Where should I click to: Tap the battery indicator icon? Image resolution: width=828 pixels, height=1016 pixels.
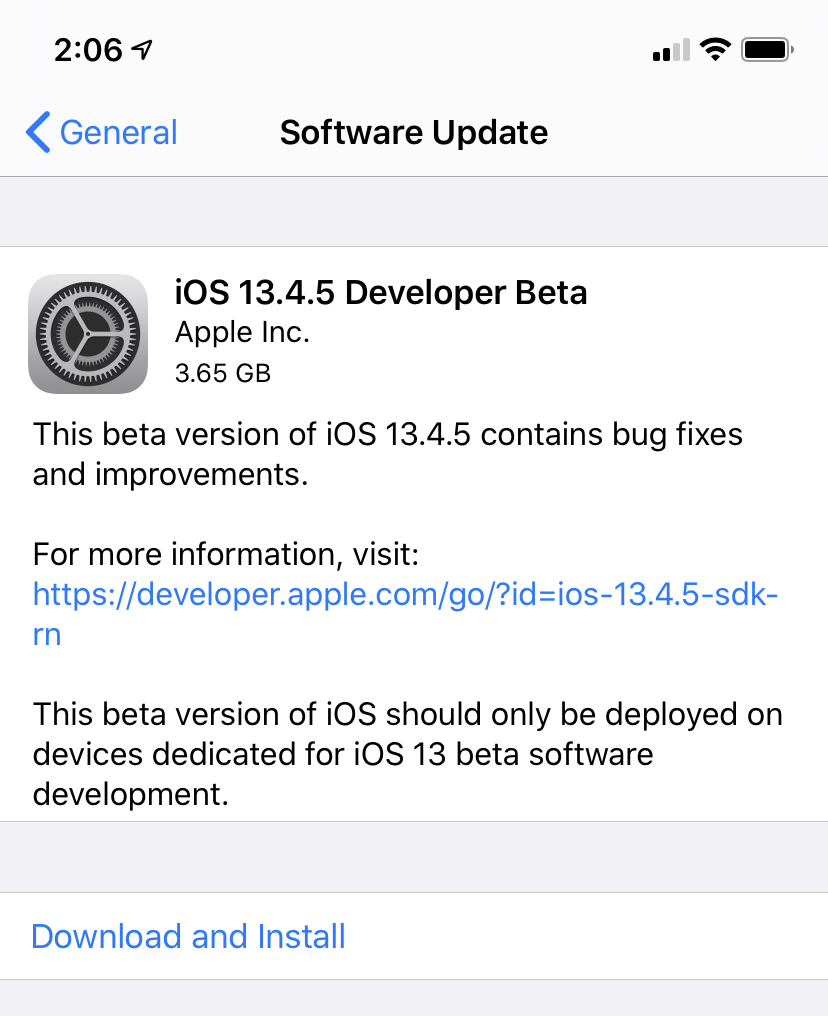[x=767, y=49]
